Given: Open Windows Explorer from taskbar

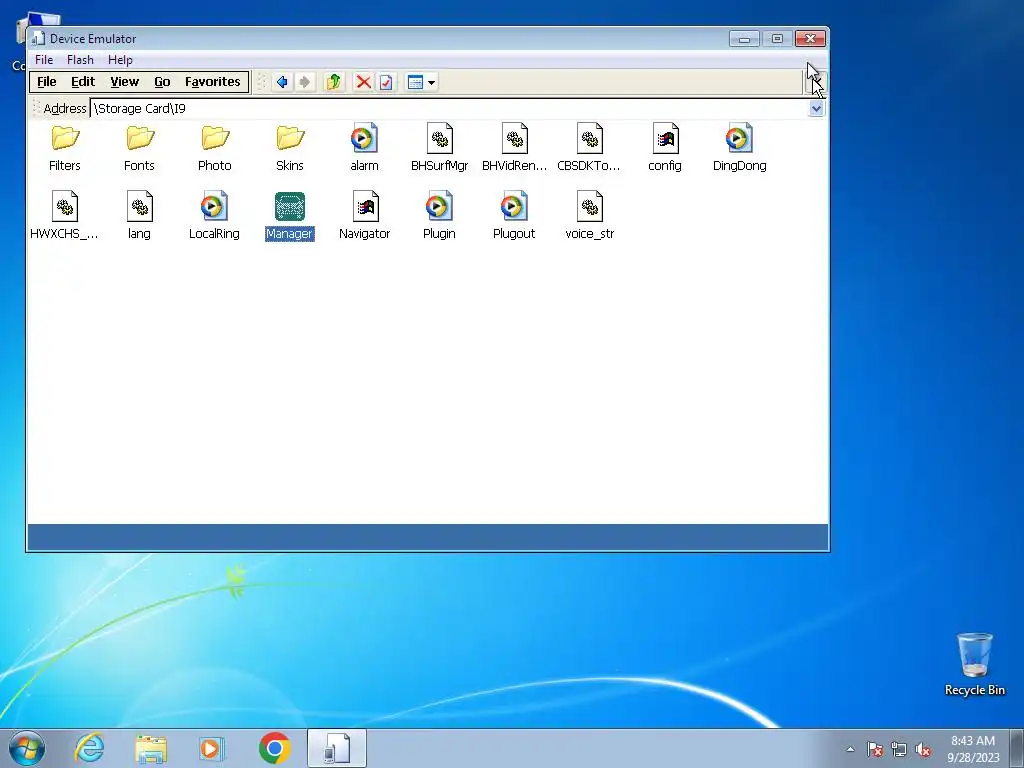Looking at the screenshot, I should click(x=151, y=748).
